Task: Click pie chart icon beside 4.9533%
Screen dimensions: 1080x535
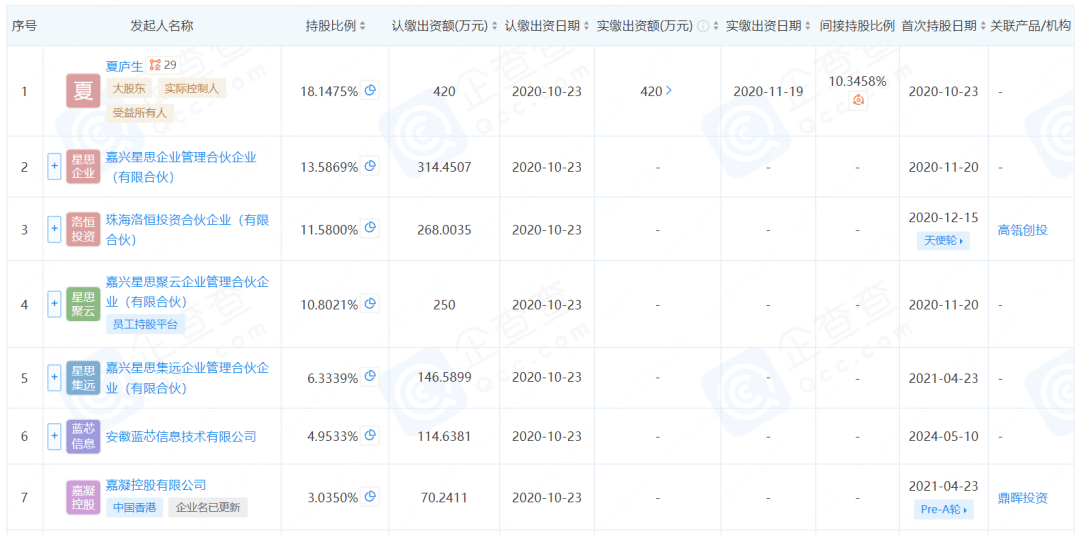Action: pyautogui.click(x=370, y=436)
